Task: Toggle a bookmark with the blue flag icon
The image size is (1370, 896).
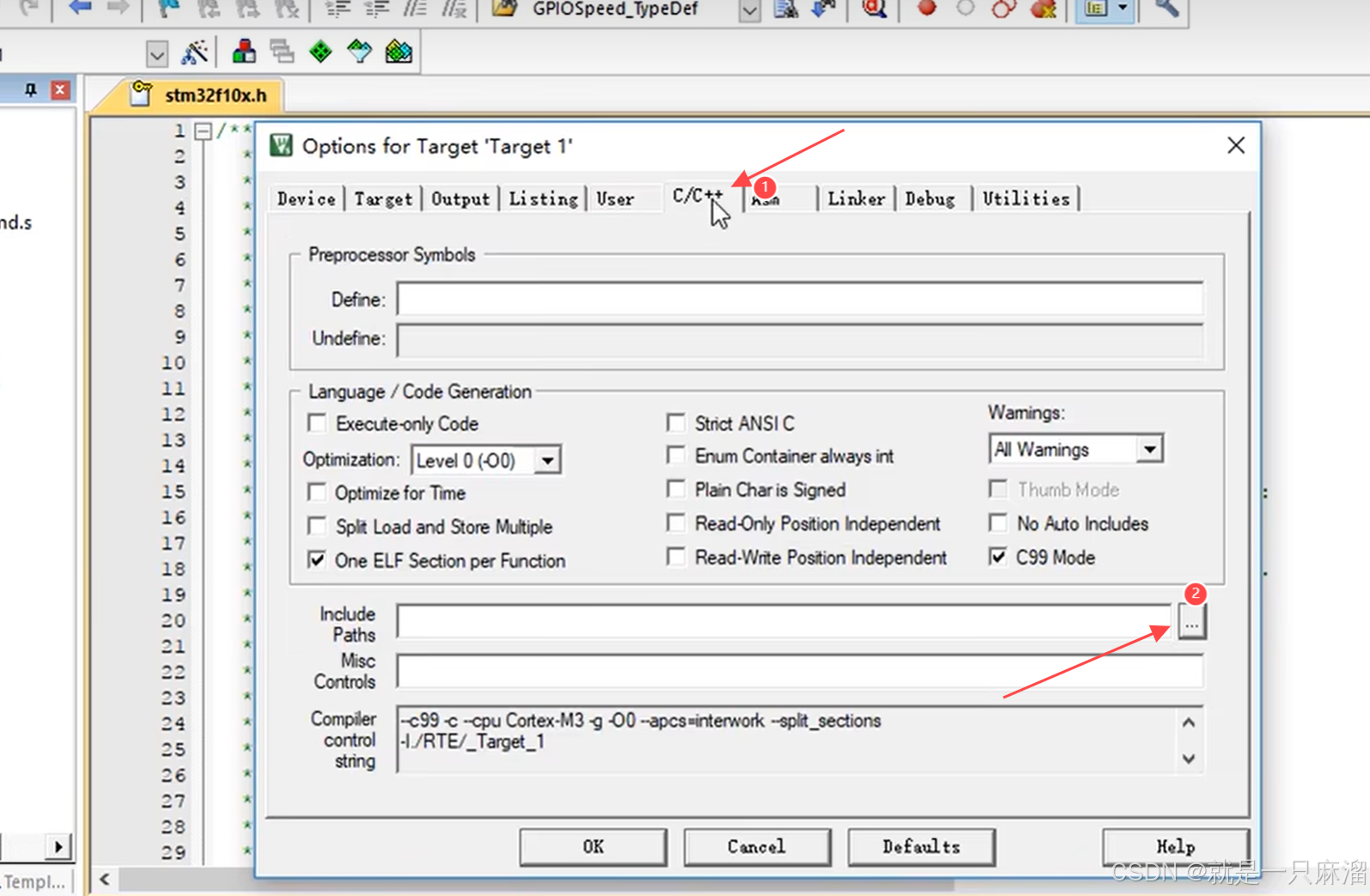Action: tap(169, 8)
